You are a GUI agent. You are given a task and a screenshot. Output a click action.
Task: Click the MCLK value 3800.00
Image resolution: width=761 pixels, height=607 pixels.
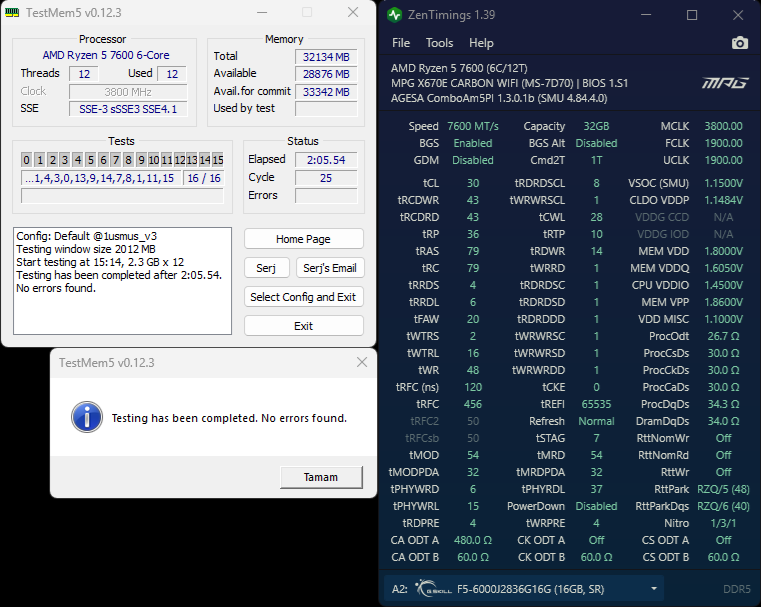click(723, 126)
